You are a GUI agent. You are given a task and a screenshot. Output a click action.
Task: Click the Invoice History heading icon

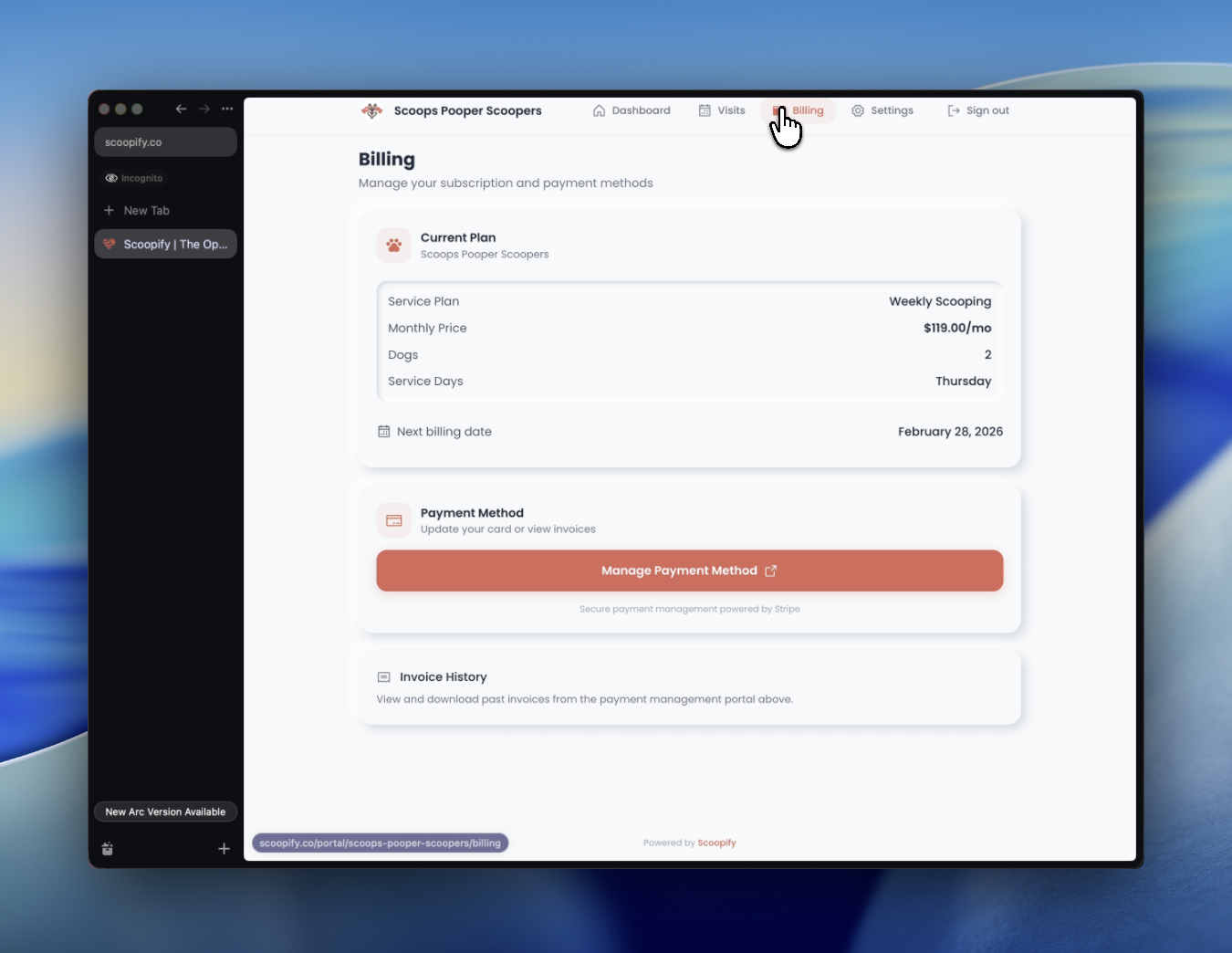384,677
